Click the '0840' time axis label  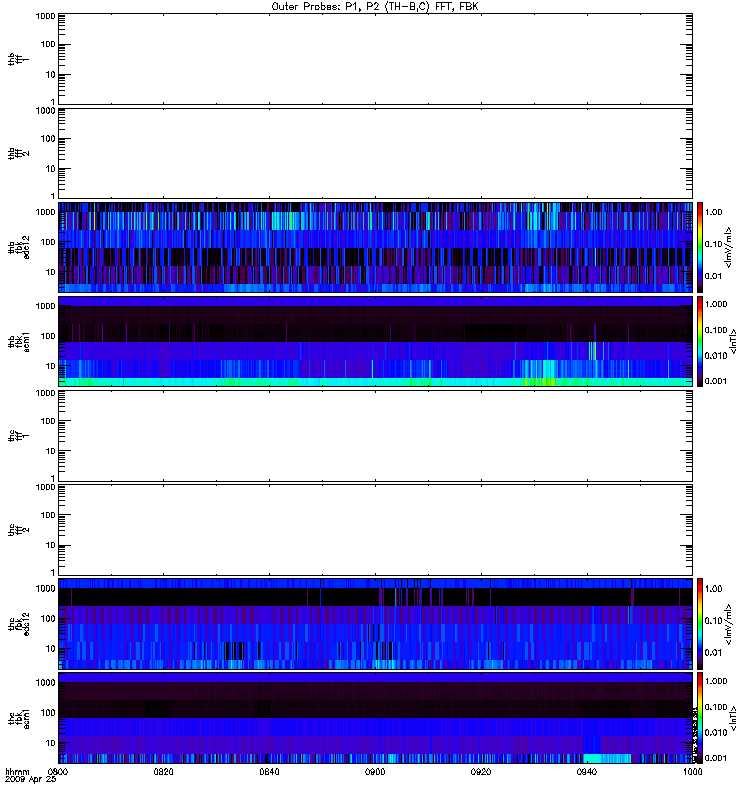point(269,772)
